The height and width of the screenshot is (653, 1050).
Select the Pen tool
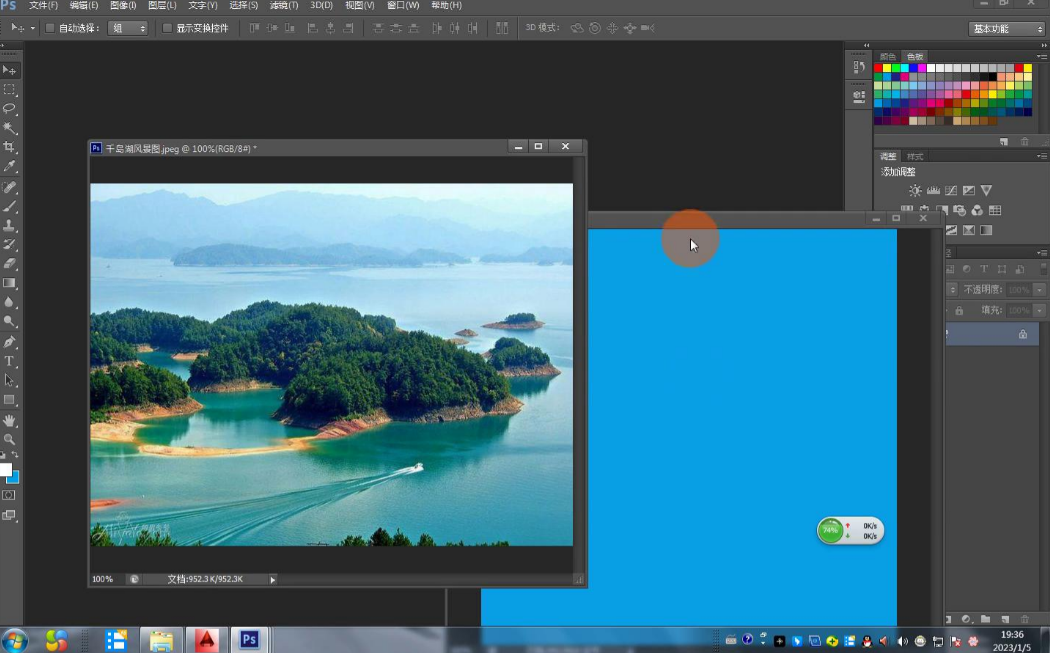[x=9, y=342]
